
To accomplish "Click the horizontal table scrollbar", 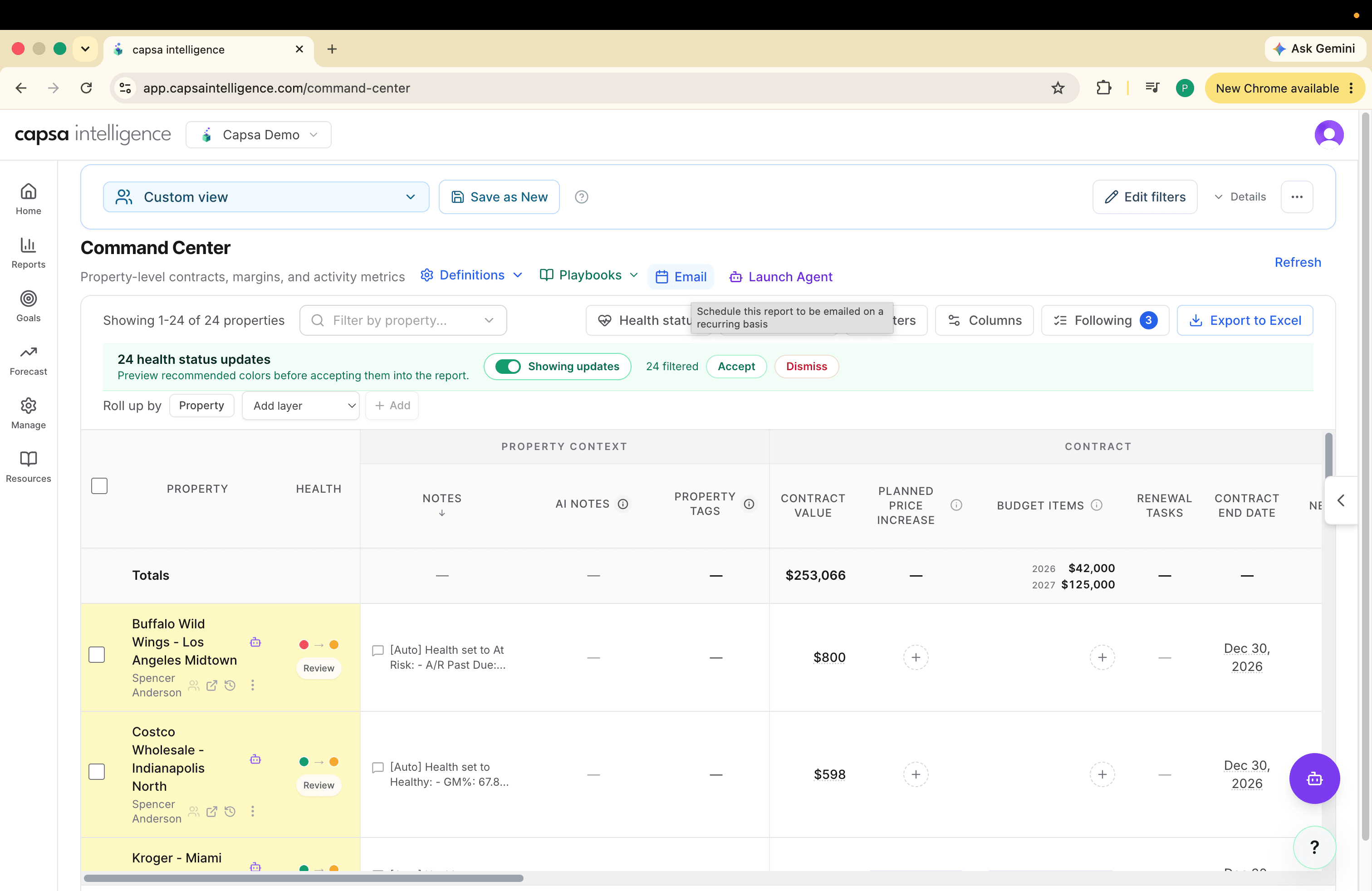I will pos(303,878).
